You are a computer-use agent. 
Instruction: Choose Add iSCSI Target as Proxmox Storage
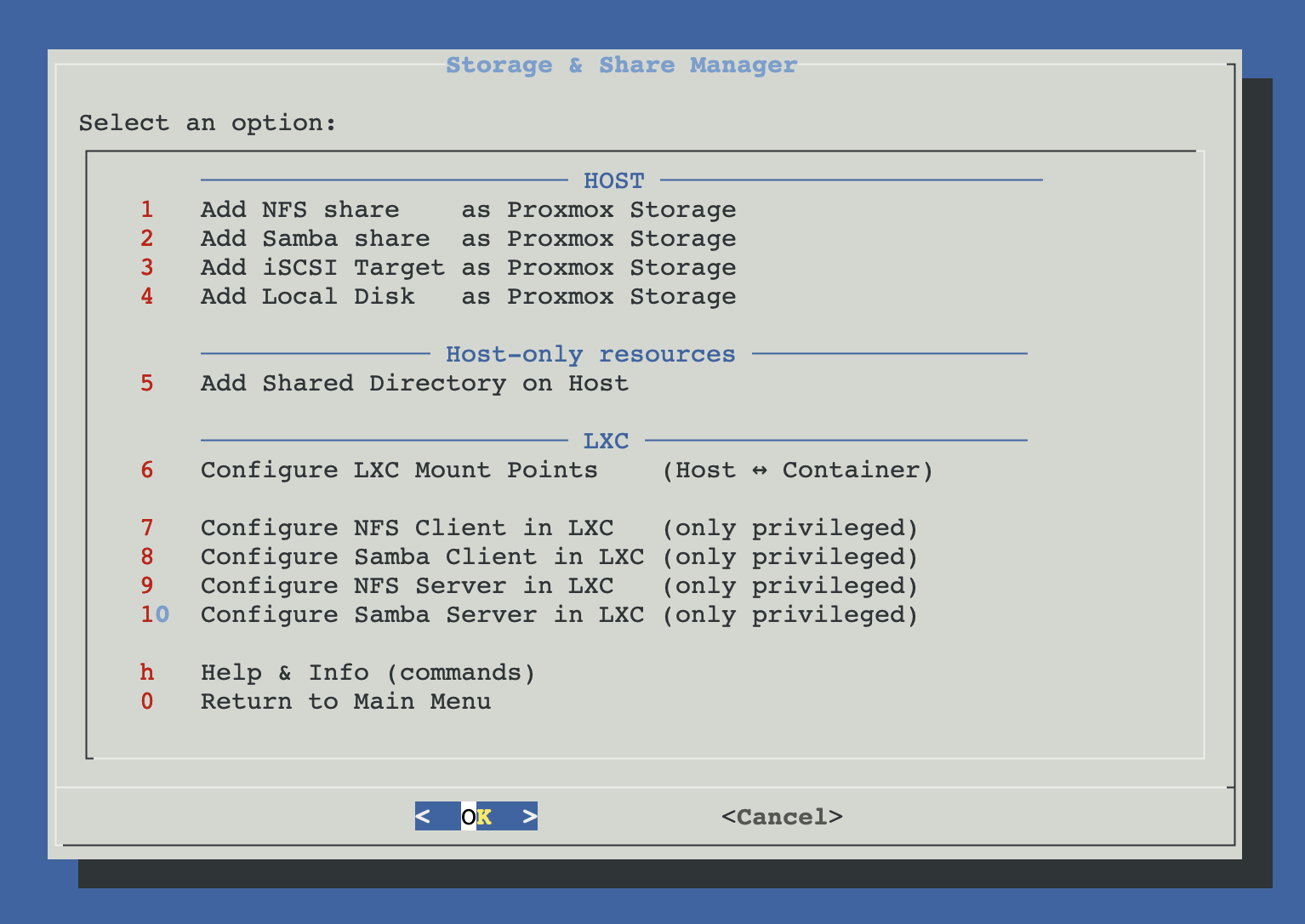tap(438, 268)
